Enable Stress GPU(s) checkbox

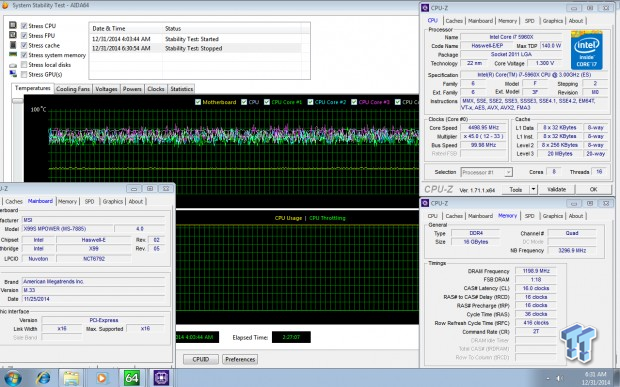click(24, 74)
